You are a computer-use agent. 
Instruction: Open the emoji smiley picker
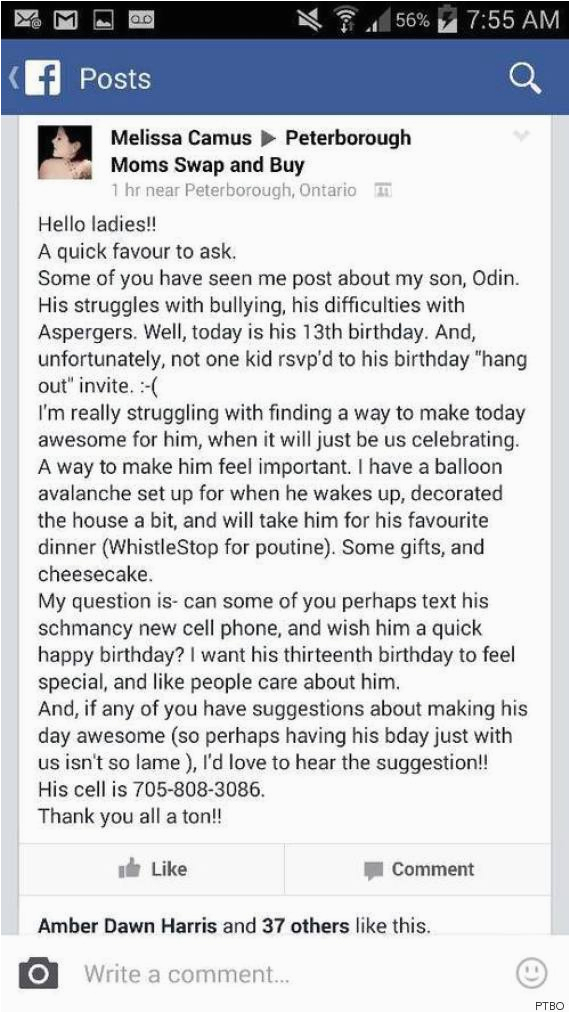coord(531,972)
